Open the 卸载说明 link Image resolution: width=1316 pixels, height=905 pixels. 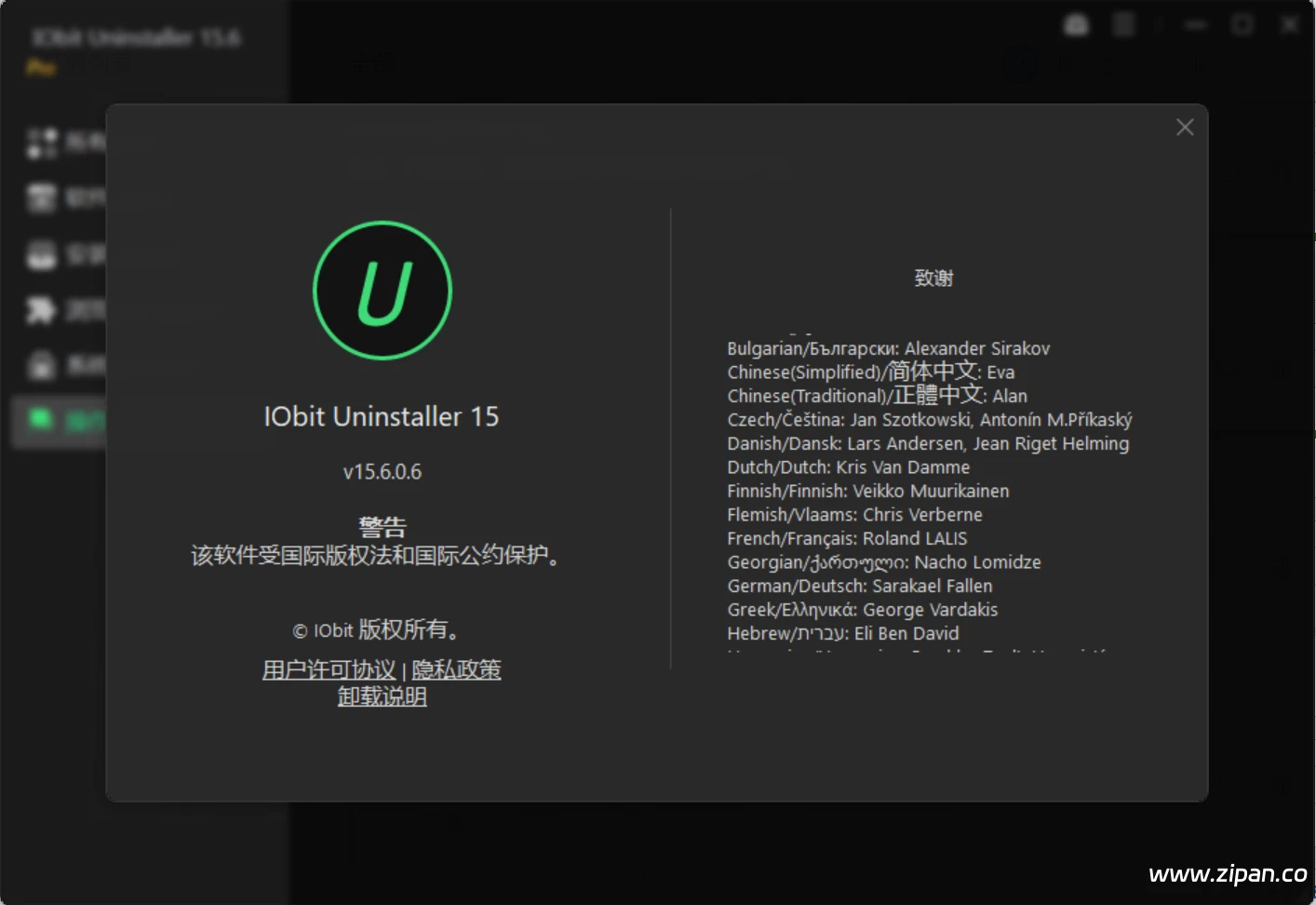point(383,696)
